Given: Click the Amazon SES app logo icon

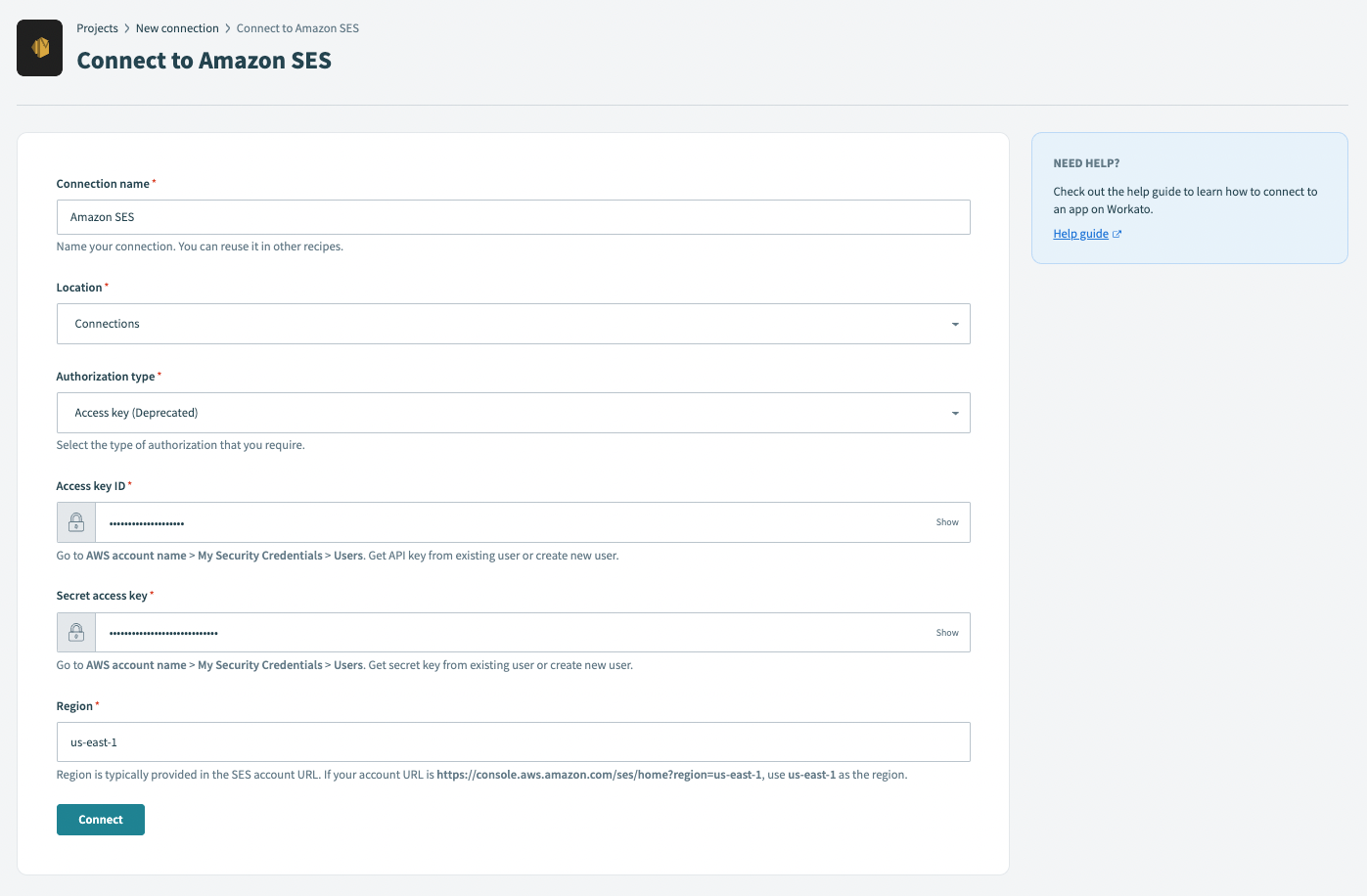Looking at the screenshot, I should pos(39,47).
